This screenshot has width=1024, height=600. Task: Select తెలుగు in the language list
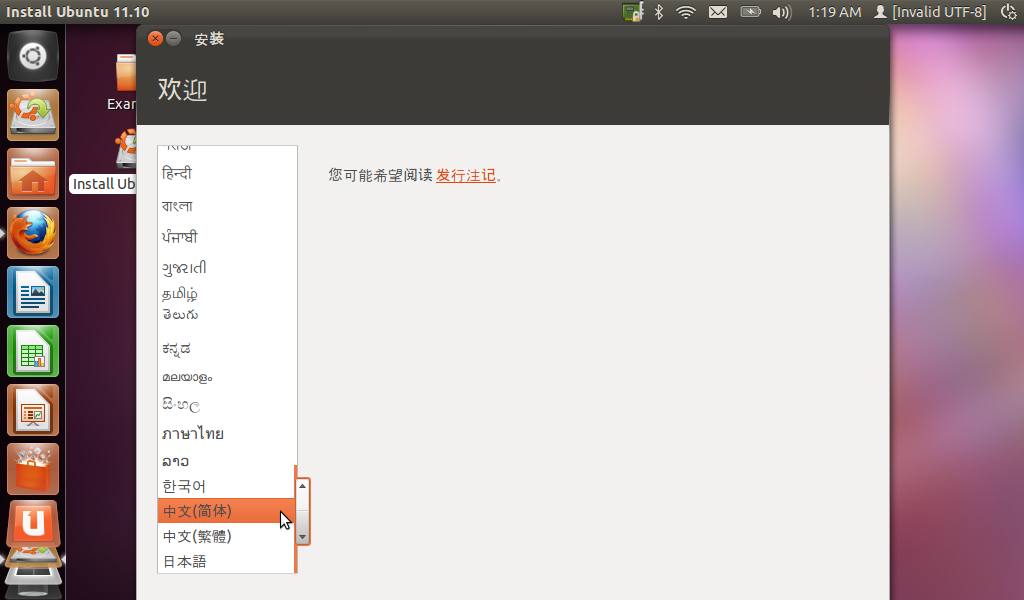click(226, 315)
